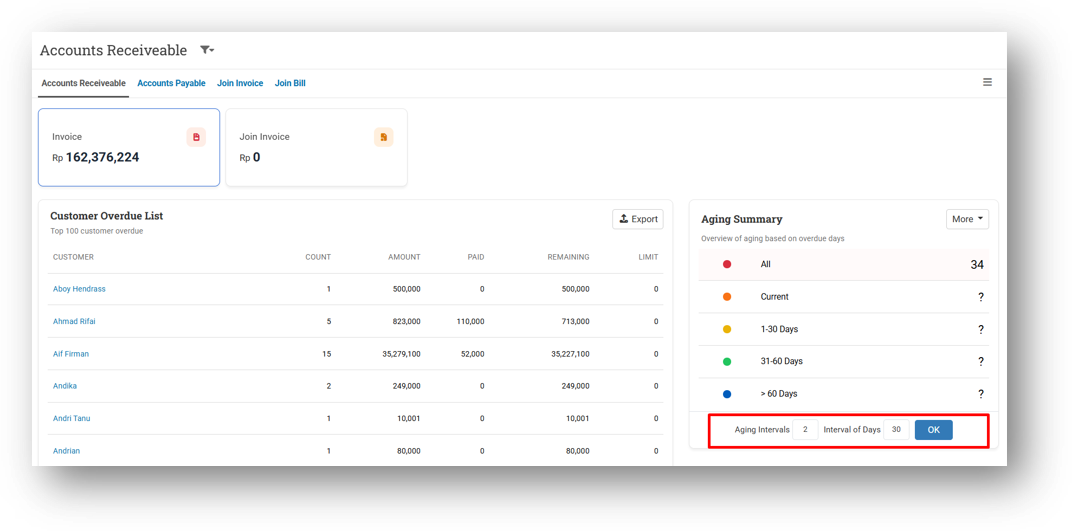Select the 1-30 Days aging row
The width and height of the screenshot is (1072, 531).
(844, 329)
